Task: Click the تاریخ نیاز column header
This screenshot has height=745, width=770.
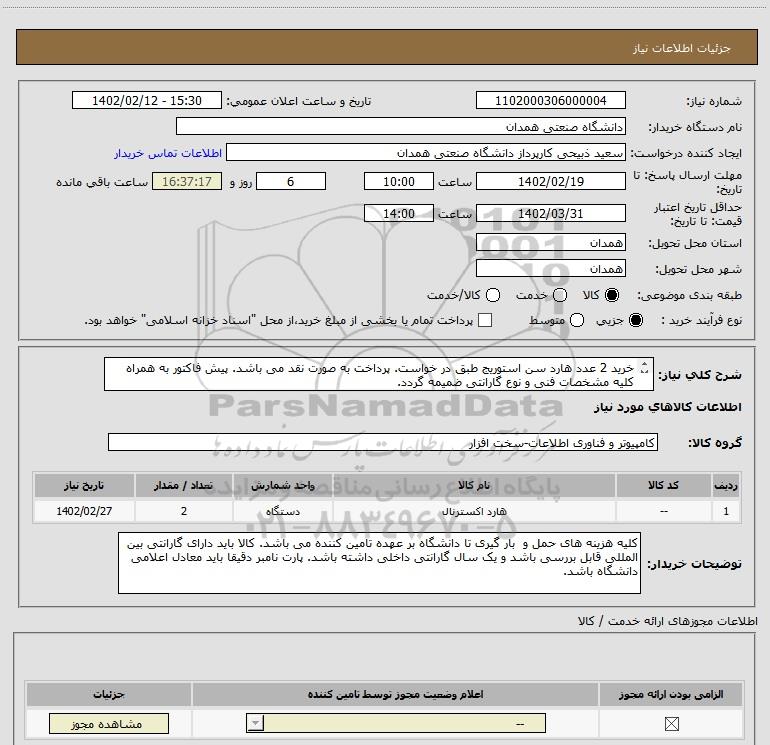Action: (84, 485)
